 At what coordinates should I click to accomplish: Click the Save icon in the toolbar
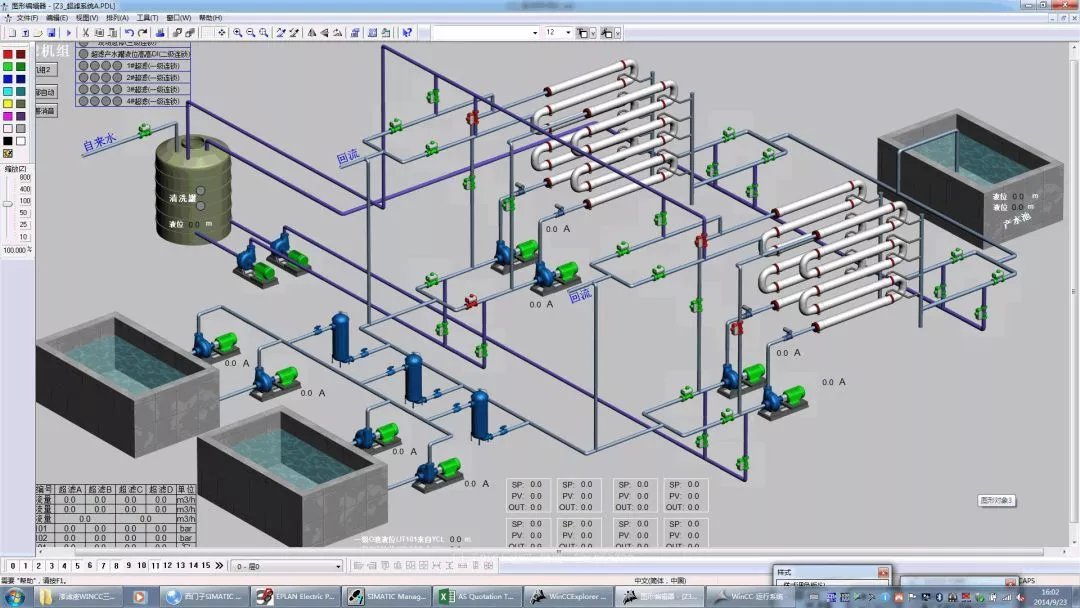coord(51,33)
